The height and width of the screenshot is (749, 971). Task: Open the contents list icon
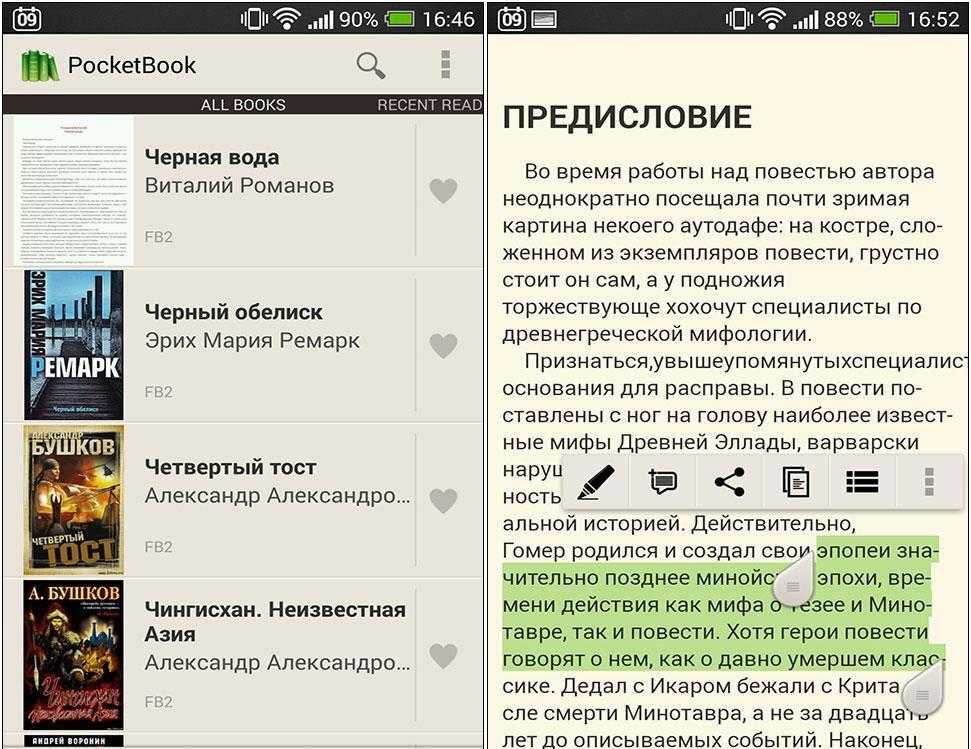[x=862, y=482]
